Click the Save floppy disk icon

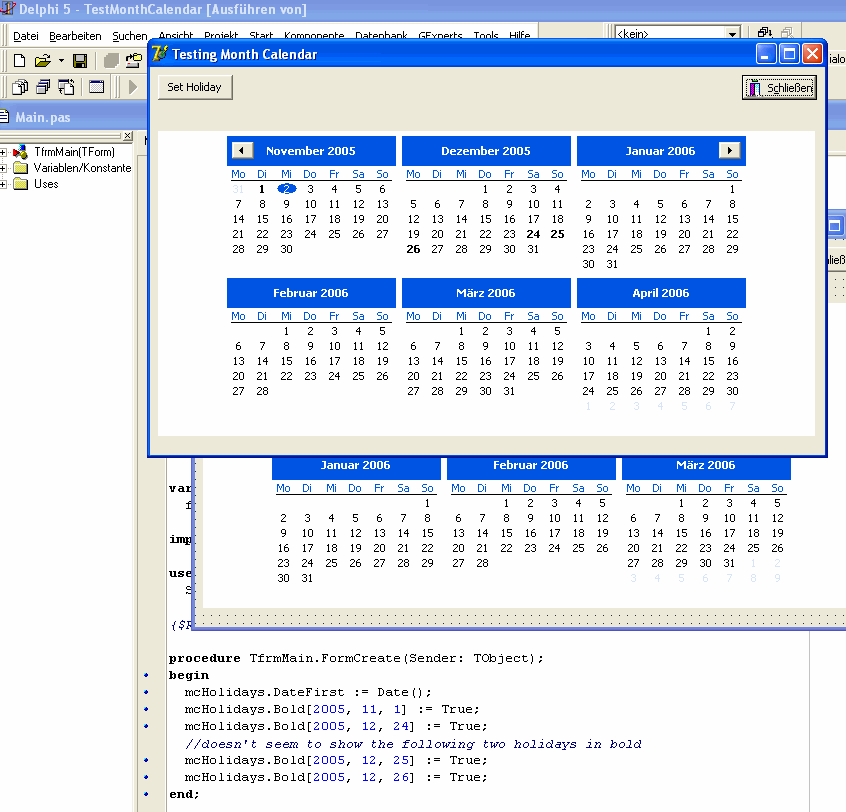[80, 61]
